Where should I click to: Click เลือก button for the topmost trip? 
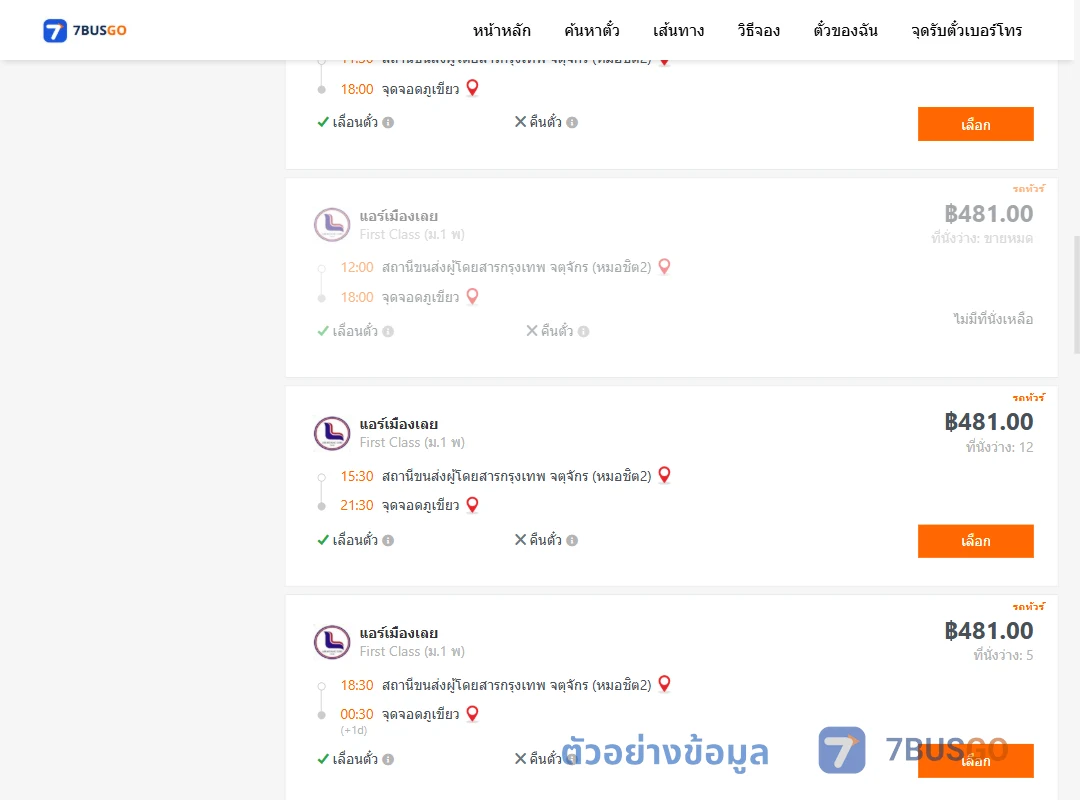tap(975, 124)
